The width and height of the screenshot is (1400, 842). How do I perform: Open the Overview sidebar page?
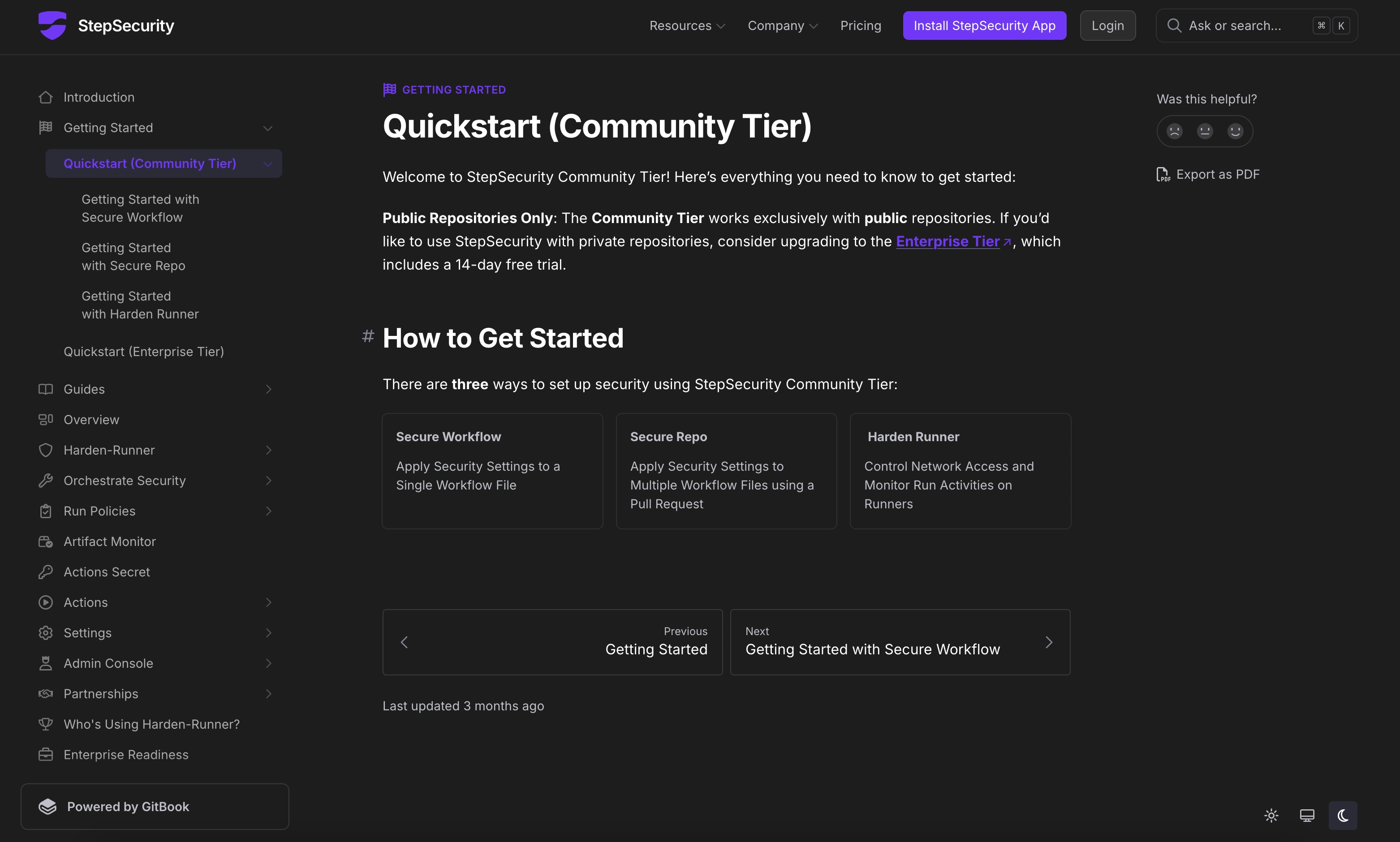(x=91, y=420)
